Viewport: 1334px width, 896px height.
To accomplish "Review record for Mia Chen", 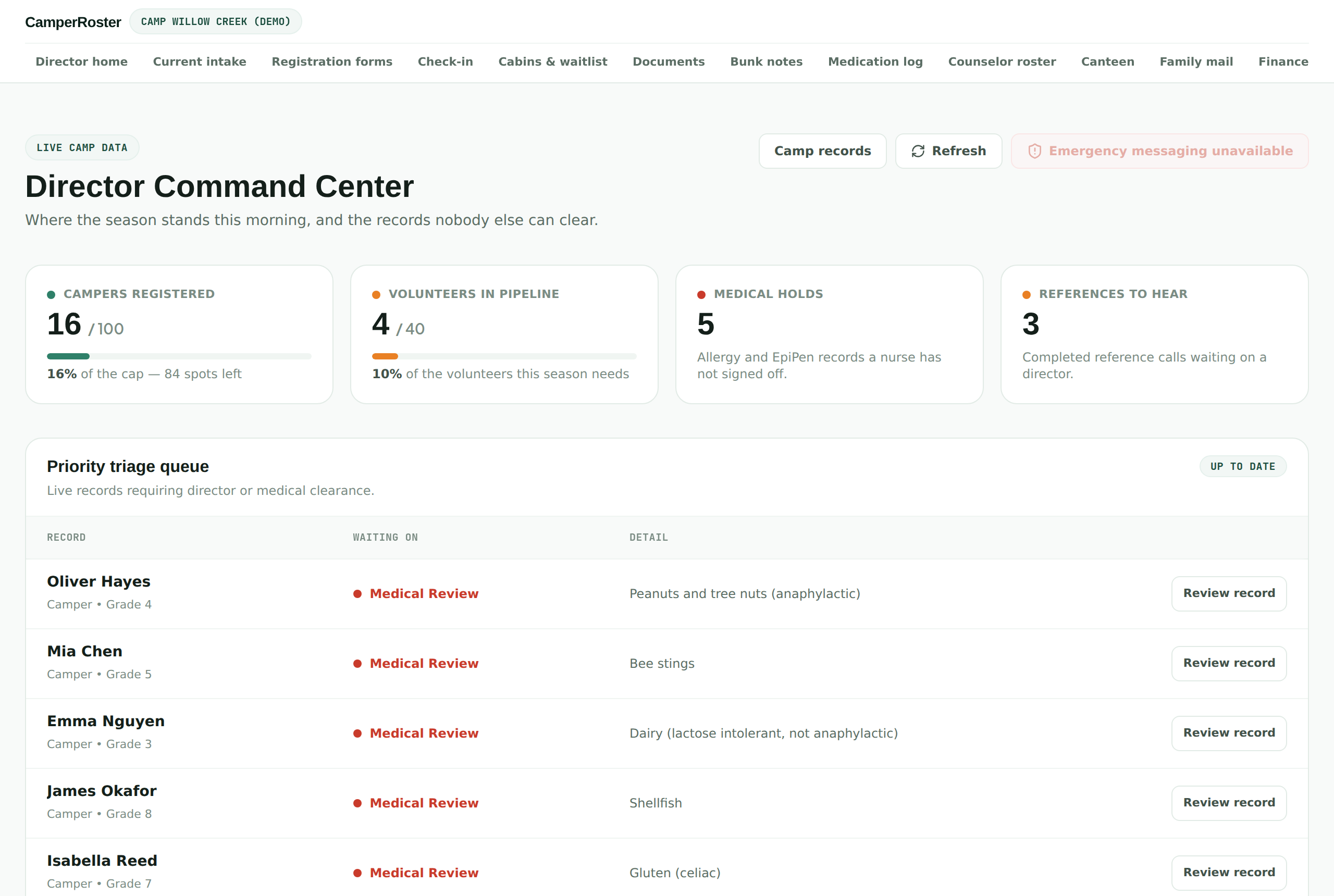I will point(1229,663).
